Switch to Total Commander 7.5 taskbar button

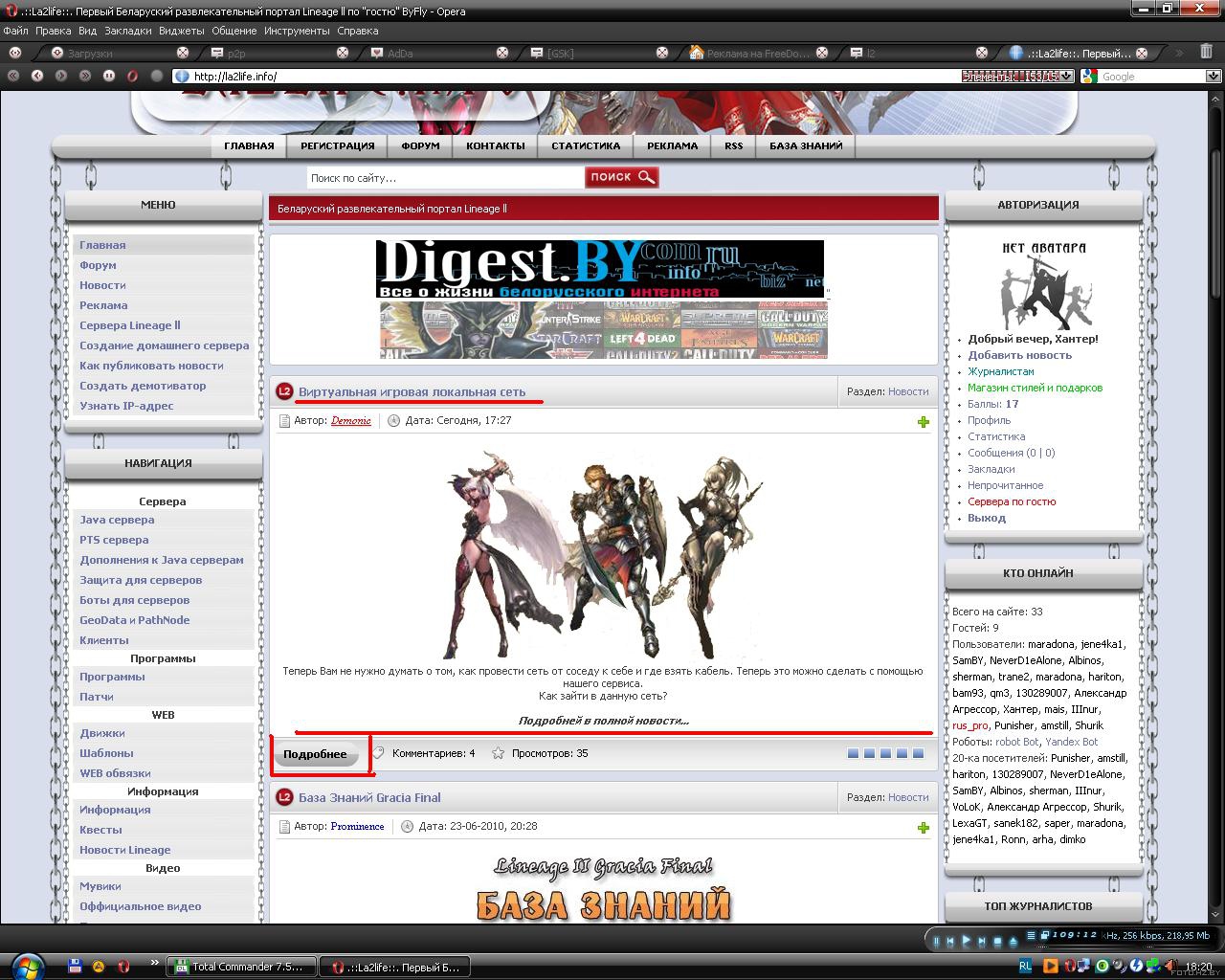(x=242, y=967)
